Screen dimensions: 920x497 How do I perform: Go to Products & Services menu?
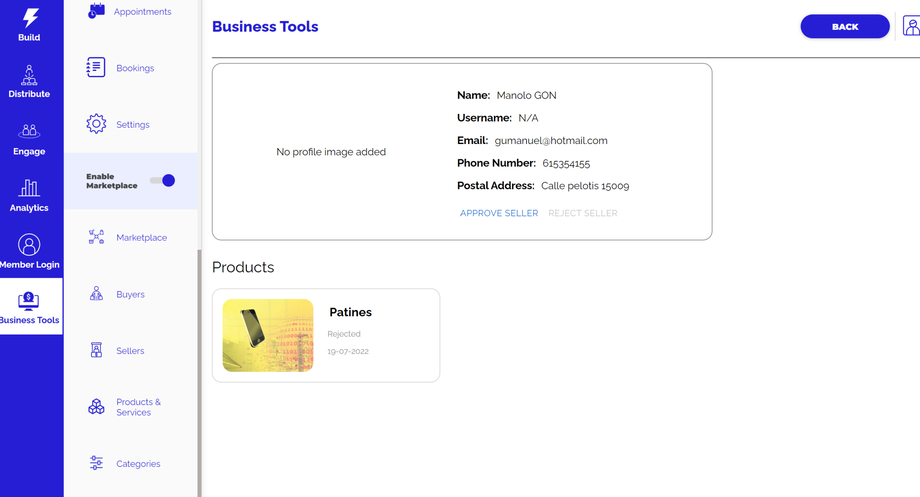click(x=138, y=407)
